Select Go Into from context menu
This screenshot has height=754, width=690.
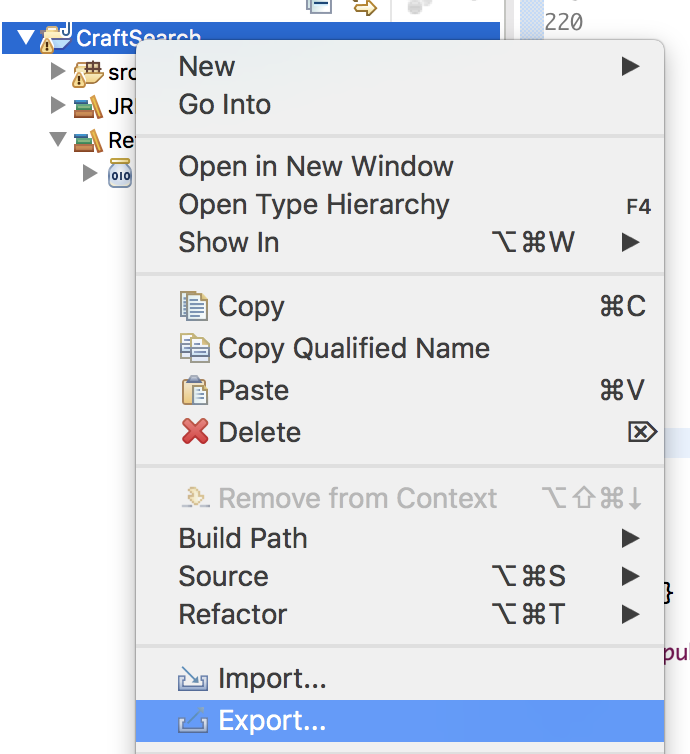click(x=225, y=105)
